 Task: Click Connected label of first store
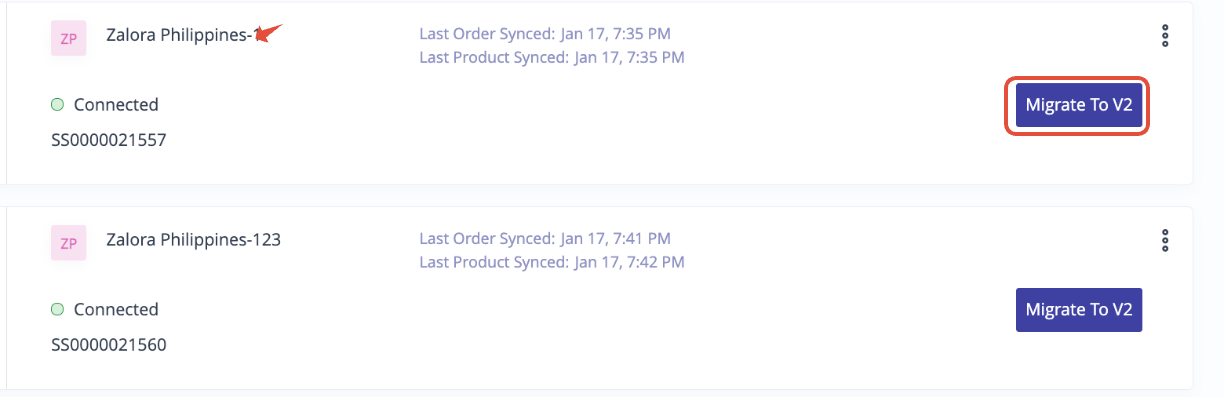[116, 104]
